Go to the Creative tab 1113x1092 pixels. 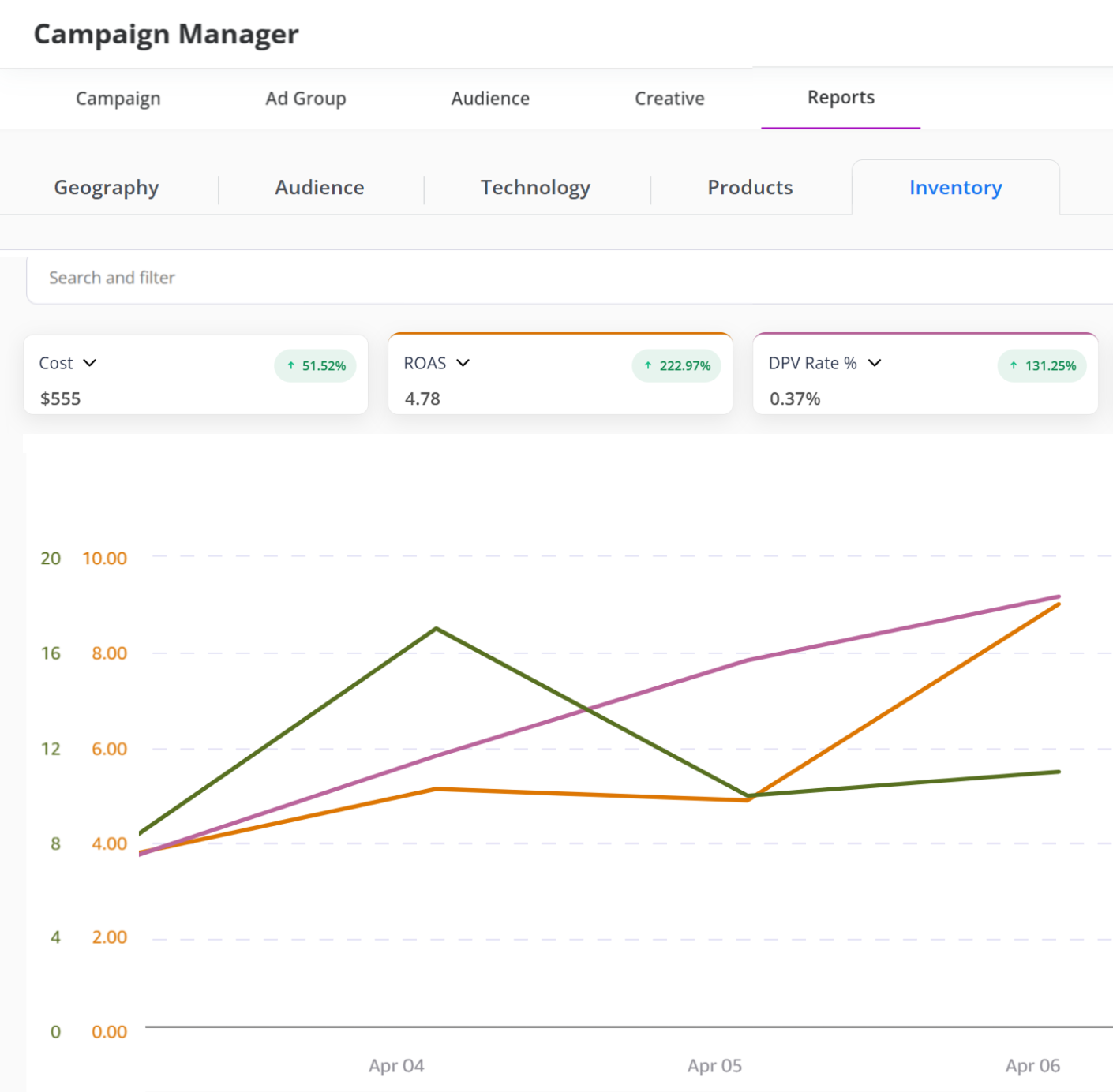[x=669, y=99]
